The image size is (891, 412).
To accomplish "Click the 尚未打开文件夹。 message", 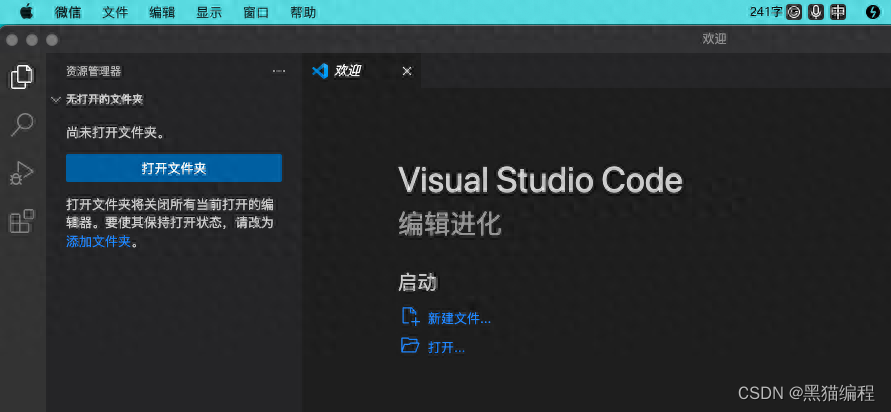I will tap(116, 133).
